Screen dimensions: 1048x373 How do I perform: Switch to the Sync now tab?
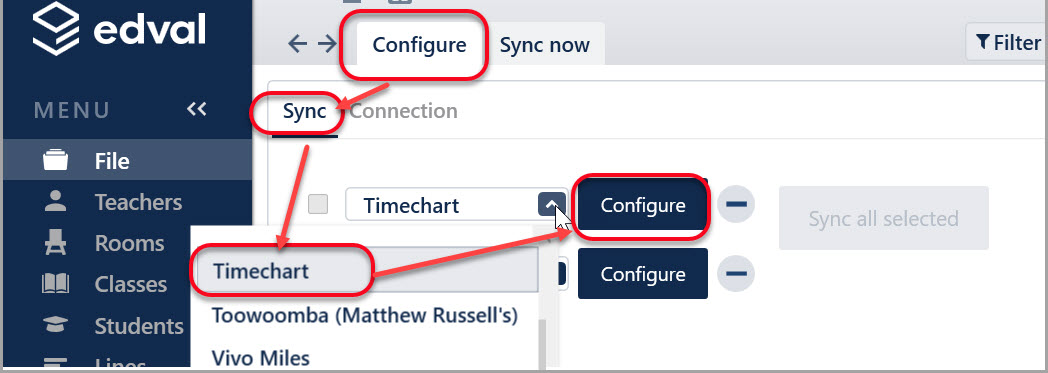[545, 45]
